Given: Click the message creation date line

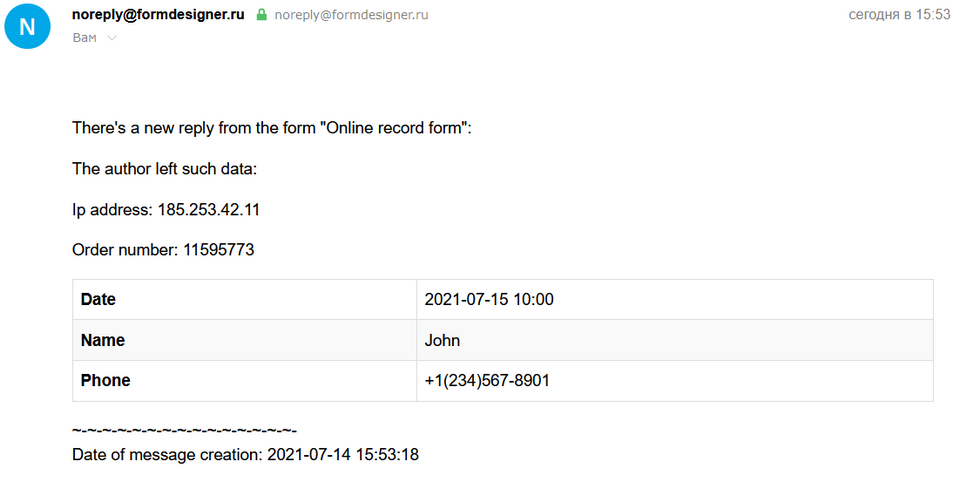Looking at the screenshot, I should [245, 455].
